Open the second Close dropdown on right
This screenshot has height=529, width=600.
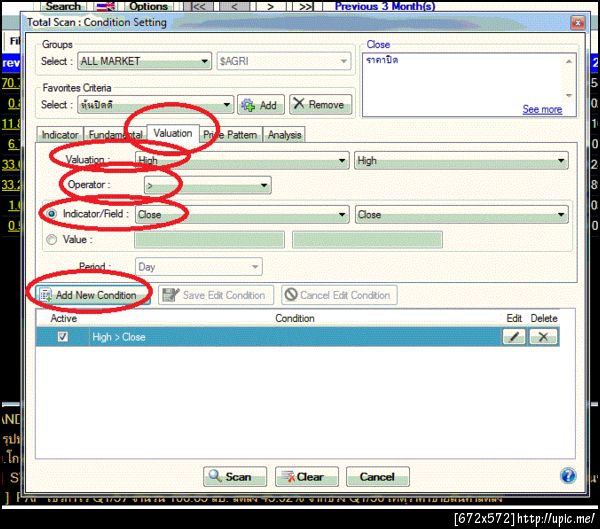point(461,214)
